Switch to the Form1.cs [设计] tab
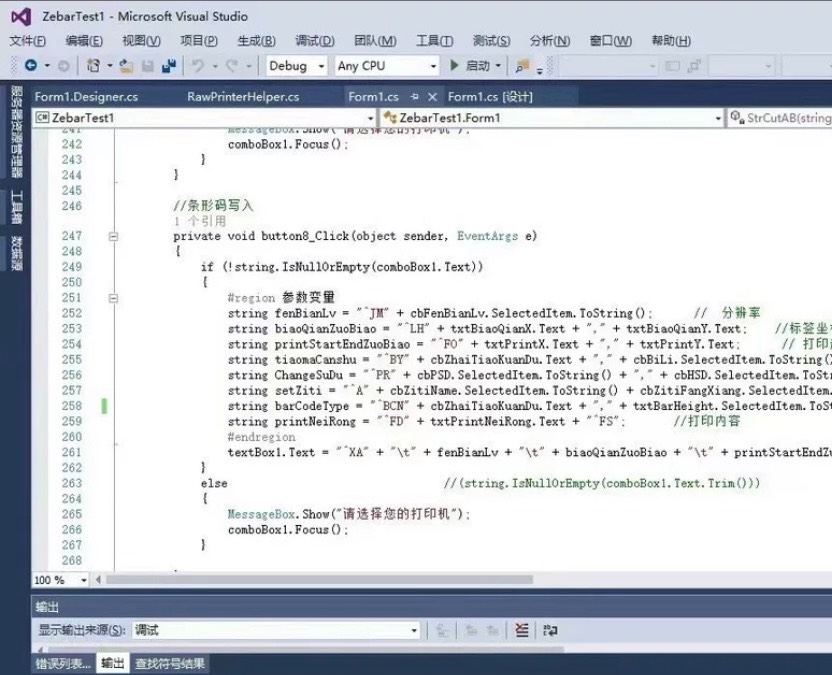 pyautogui.click(x=490, y=97)
